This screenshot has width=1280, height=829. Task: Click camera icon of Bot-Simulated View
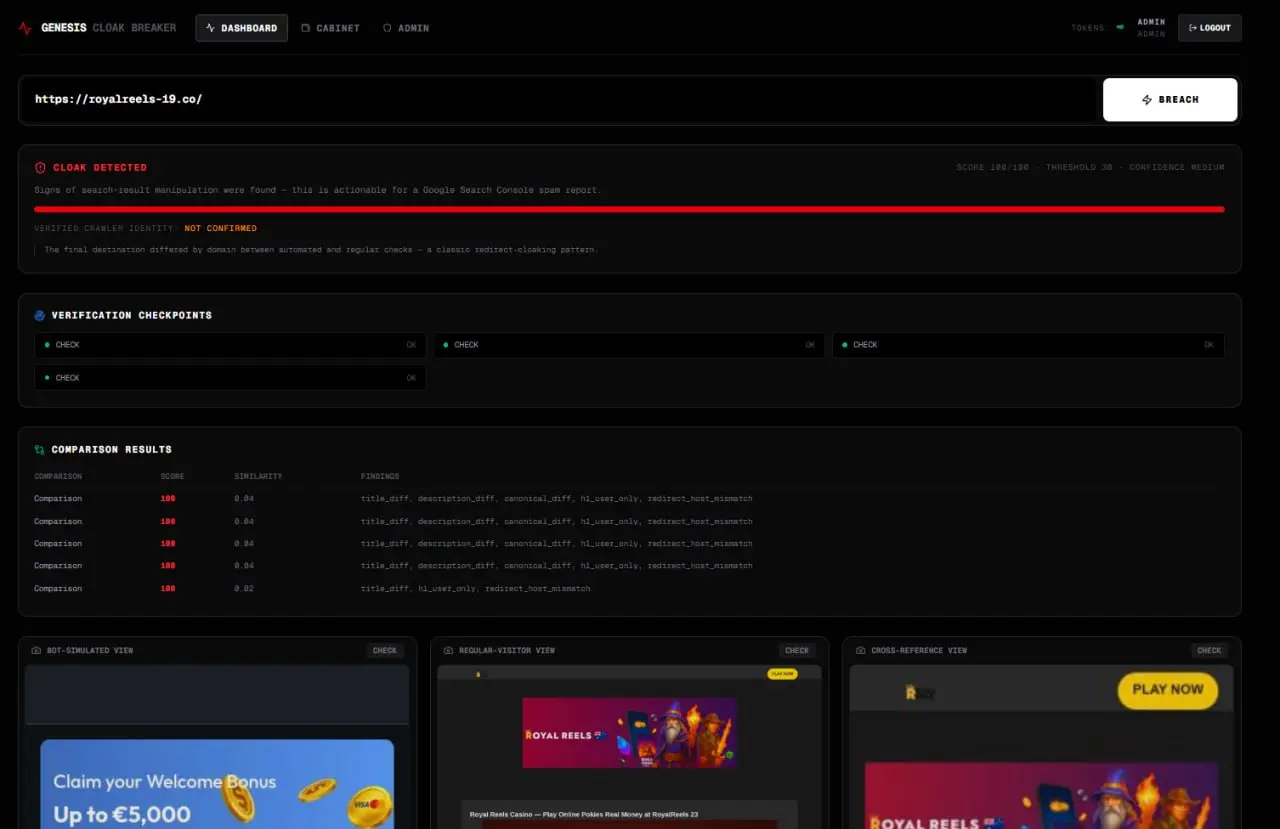tap(36, 651)
